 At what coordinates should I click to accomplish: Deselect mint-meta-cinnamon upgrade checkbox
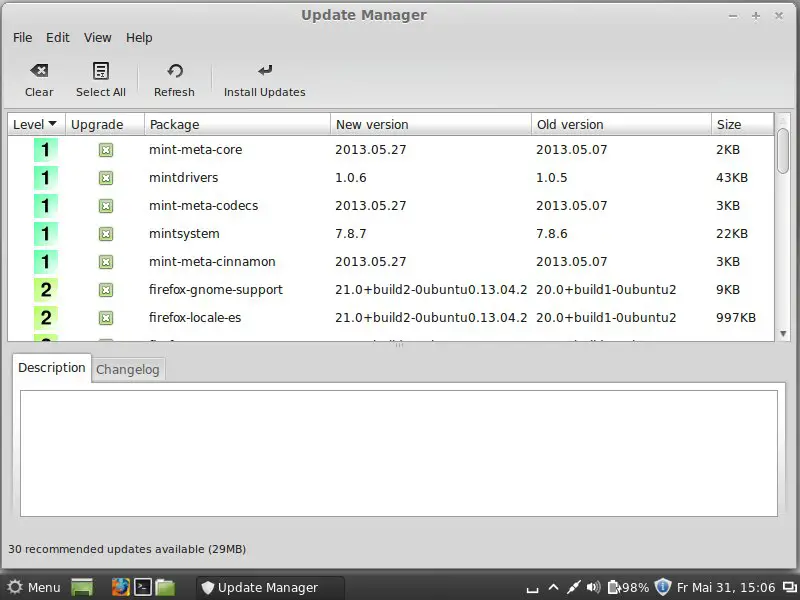[x=106, y=262]
